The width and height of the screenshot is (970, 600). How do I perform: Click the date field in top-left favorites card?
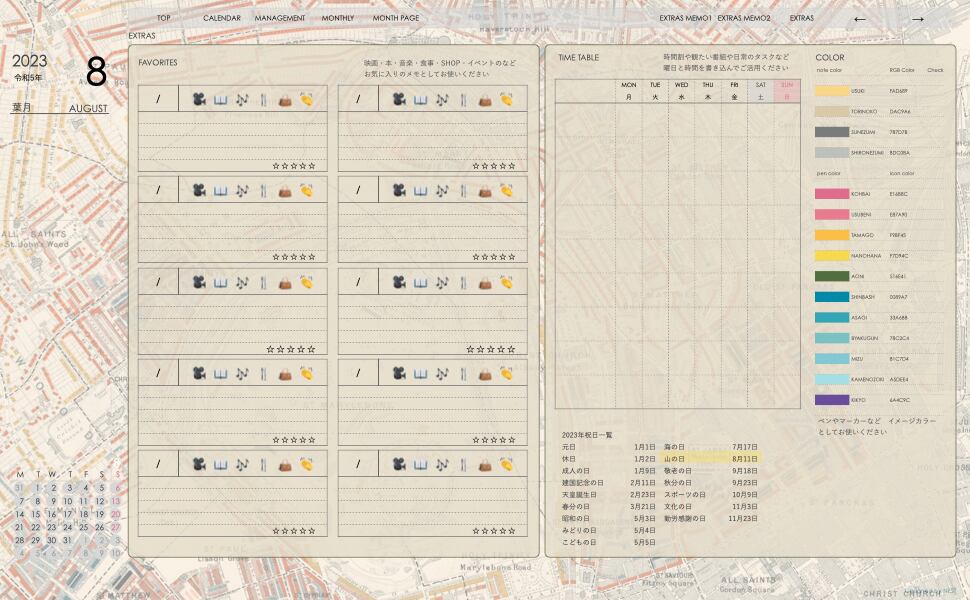158,100
